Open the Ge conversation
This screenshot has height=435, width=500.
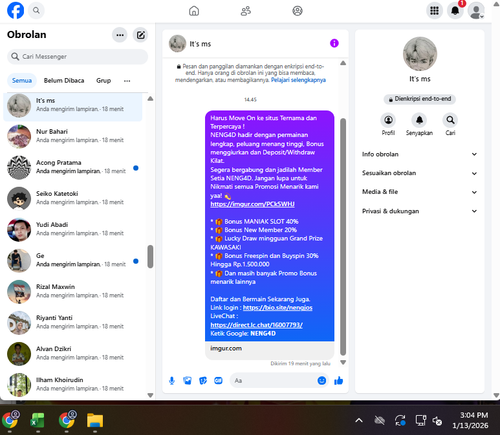pos(73,260)
